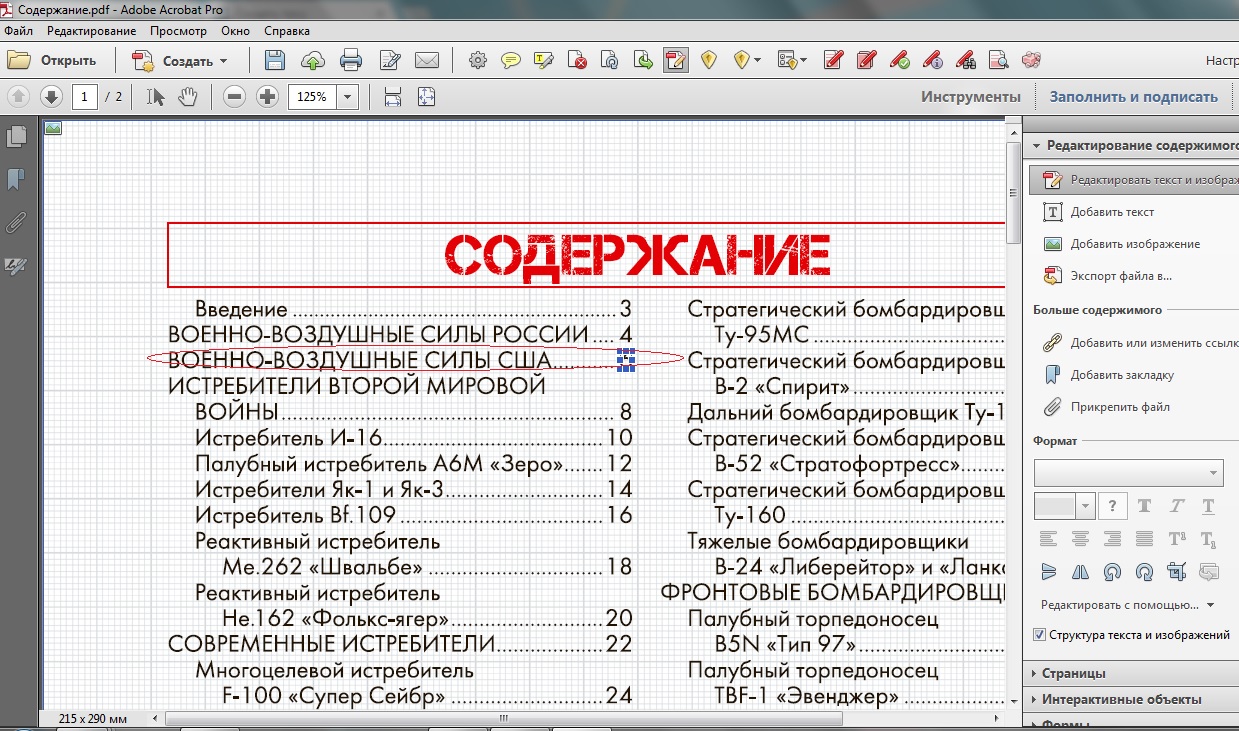Open the zoom percentage dropdown arrow
1239x731 pixels.
pos(348,97)
